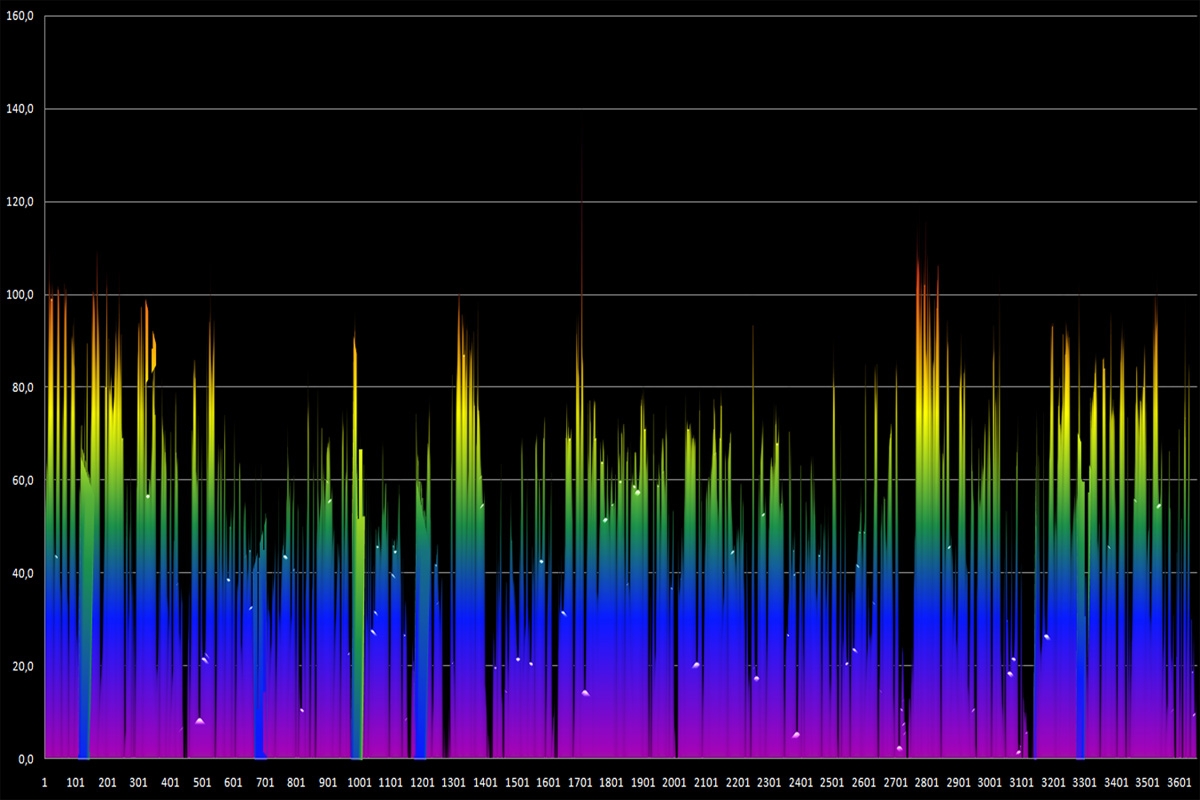Click the x-axis label 3401

tap(1116, 783)
